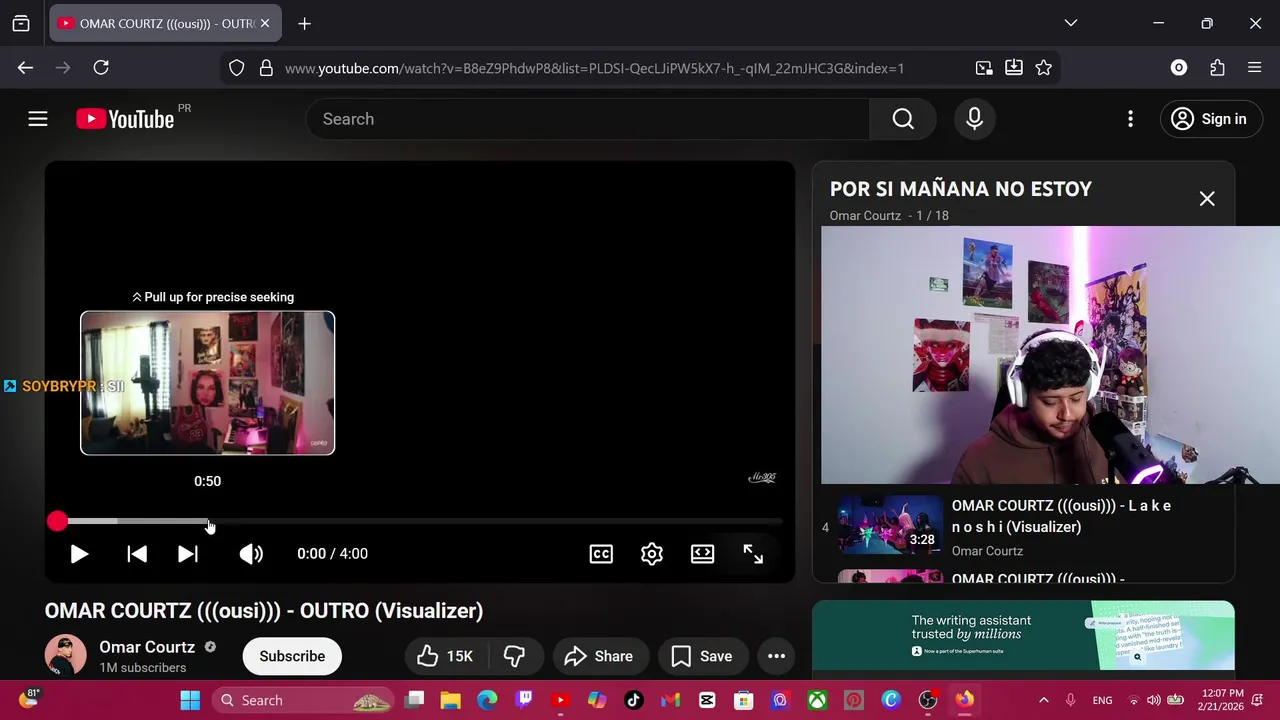This screenshot has width=1280, height=720.
Task: Click the browser address bar URL
Action: tap(594, 68)
